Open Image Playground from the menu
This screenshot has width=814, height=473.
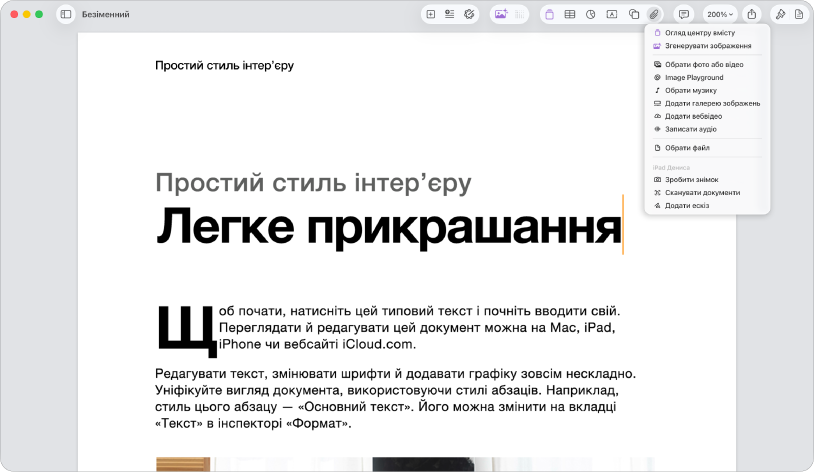pos(707,77)
